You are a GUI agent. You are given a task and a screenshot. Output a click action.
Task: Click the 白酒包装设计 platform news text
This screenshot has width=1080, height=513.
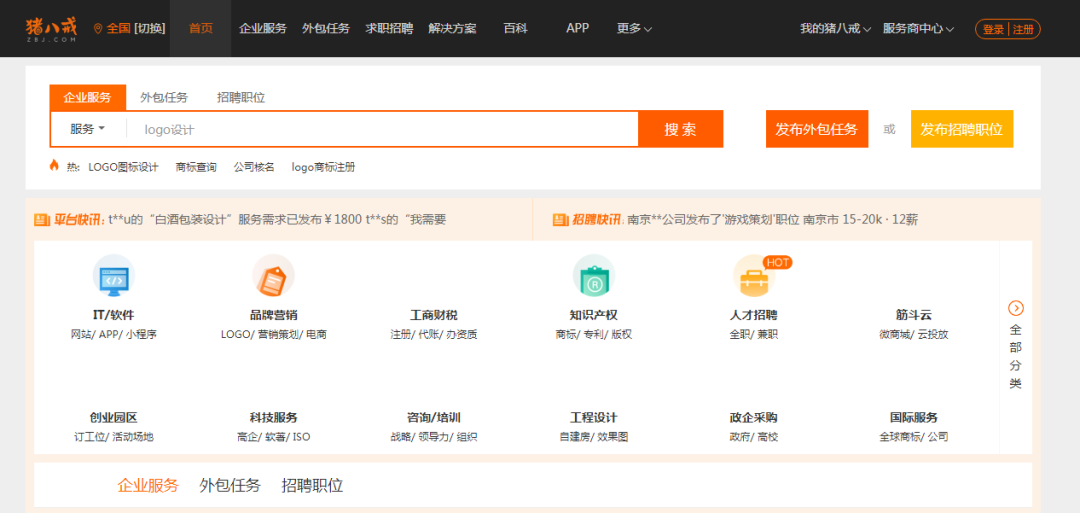(x=192, y=220)
